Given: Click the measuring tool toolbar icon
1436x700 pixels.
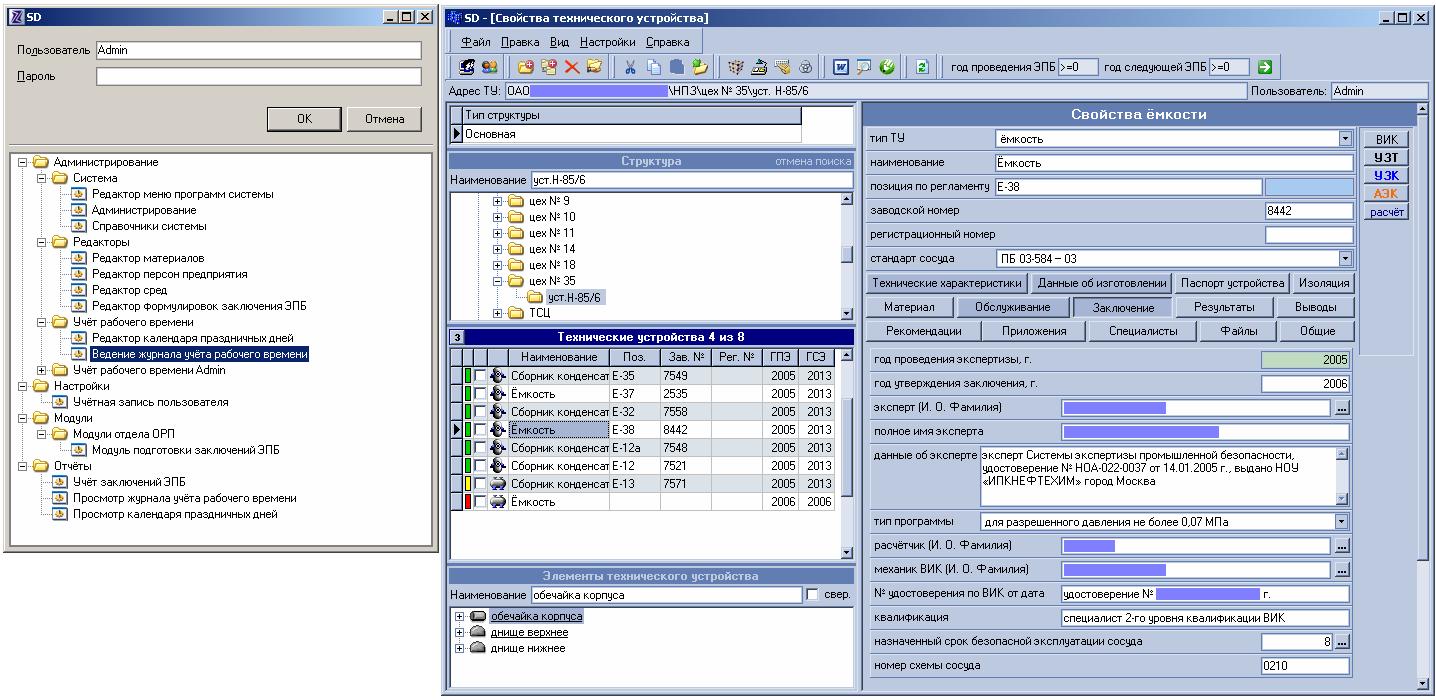Looking at the screenshot, I should tap(783, 67).
